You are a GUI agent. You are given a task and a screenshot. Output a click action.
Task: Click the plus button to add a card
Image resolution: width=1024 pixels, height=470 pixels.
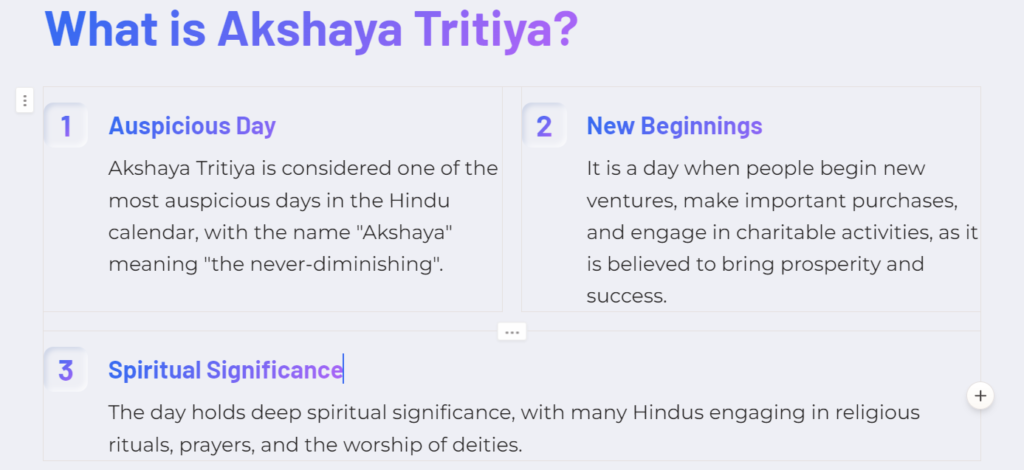point(980,395)
